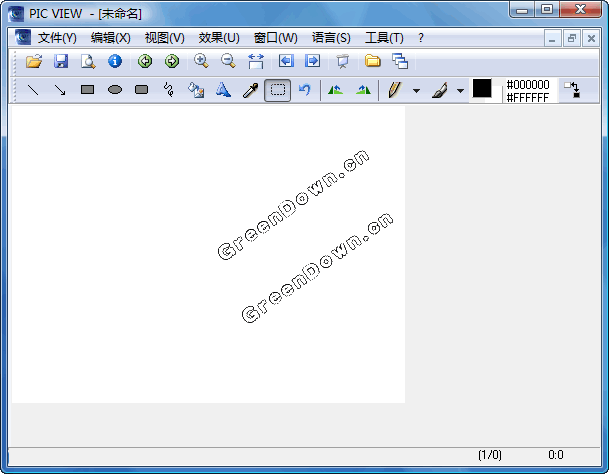Select the Rounded rectangle tool
Screen dimensions: 609x474
(141, 90)
